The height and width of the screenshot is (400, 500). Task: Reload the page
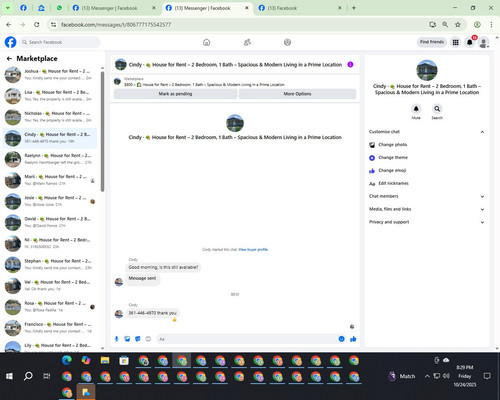(x=37, y=25)
